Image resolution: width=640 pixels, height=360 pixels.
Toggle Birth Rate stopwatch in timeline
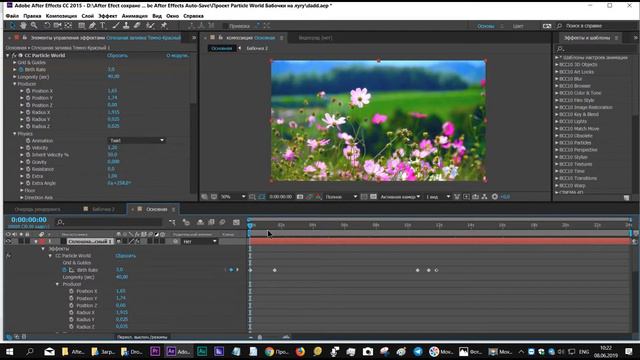coord(64,270)
